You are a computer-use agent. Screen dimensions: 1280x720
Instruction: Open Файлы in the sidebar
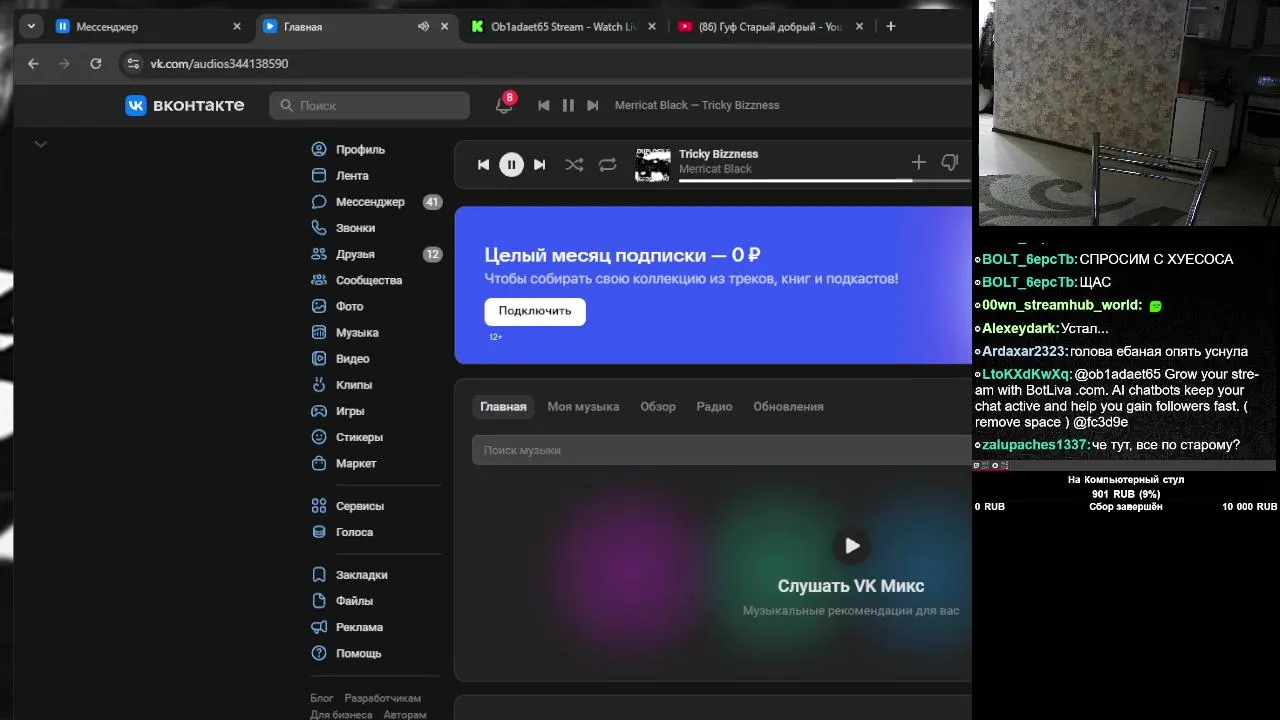coord(342,601)
